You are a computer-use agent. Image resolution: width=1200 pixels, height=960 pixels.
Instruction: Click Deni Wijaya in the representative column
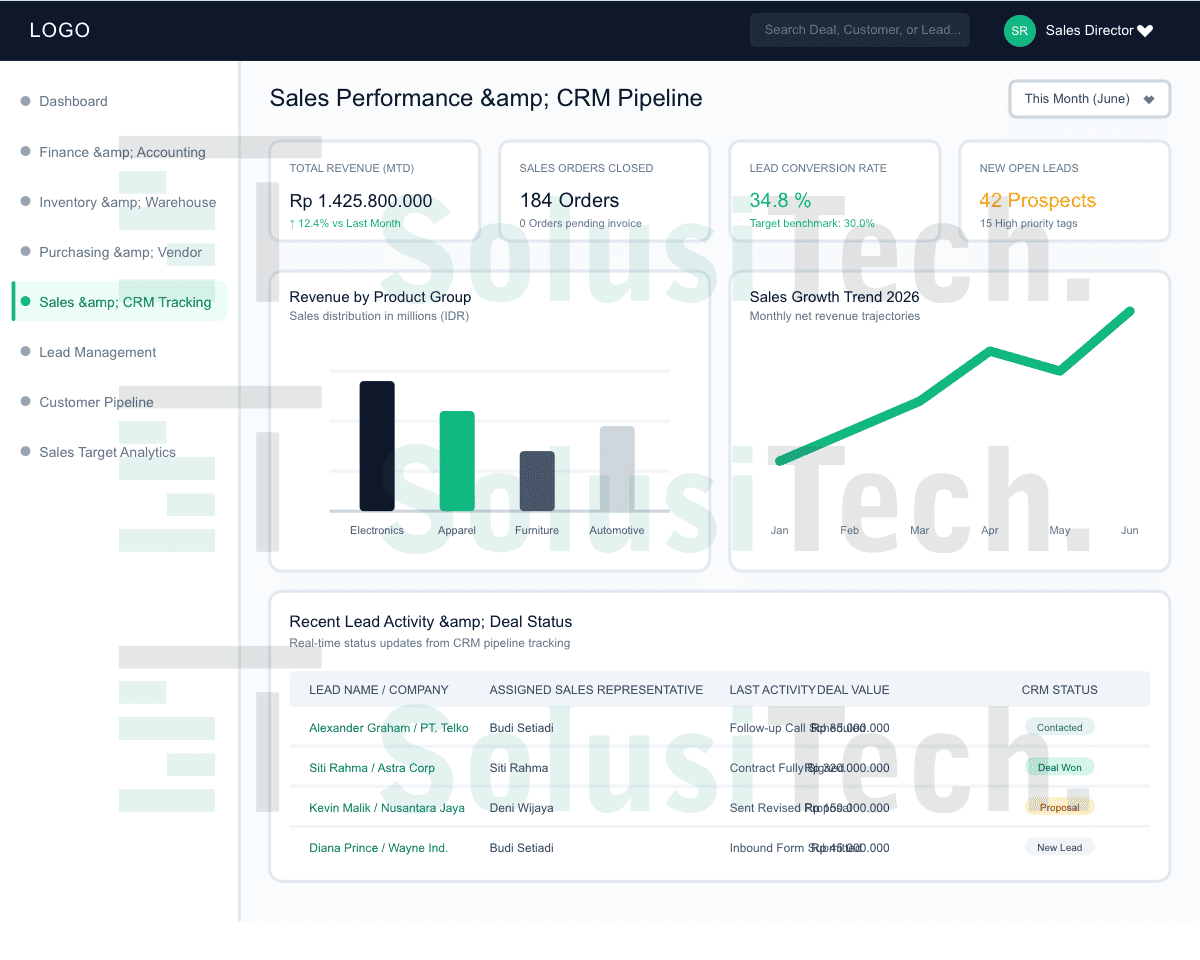click(521, 808)
